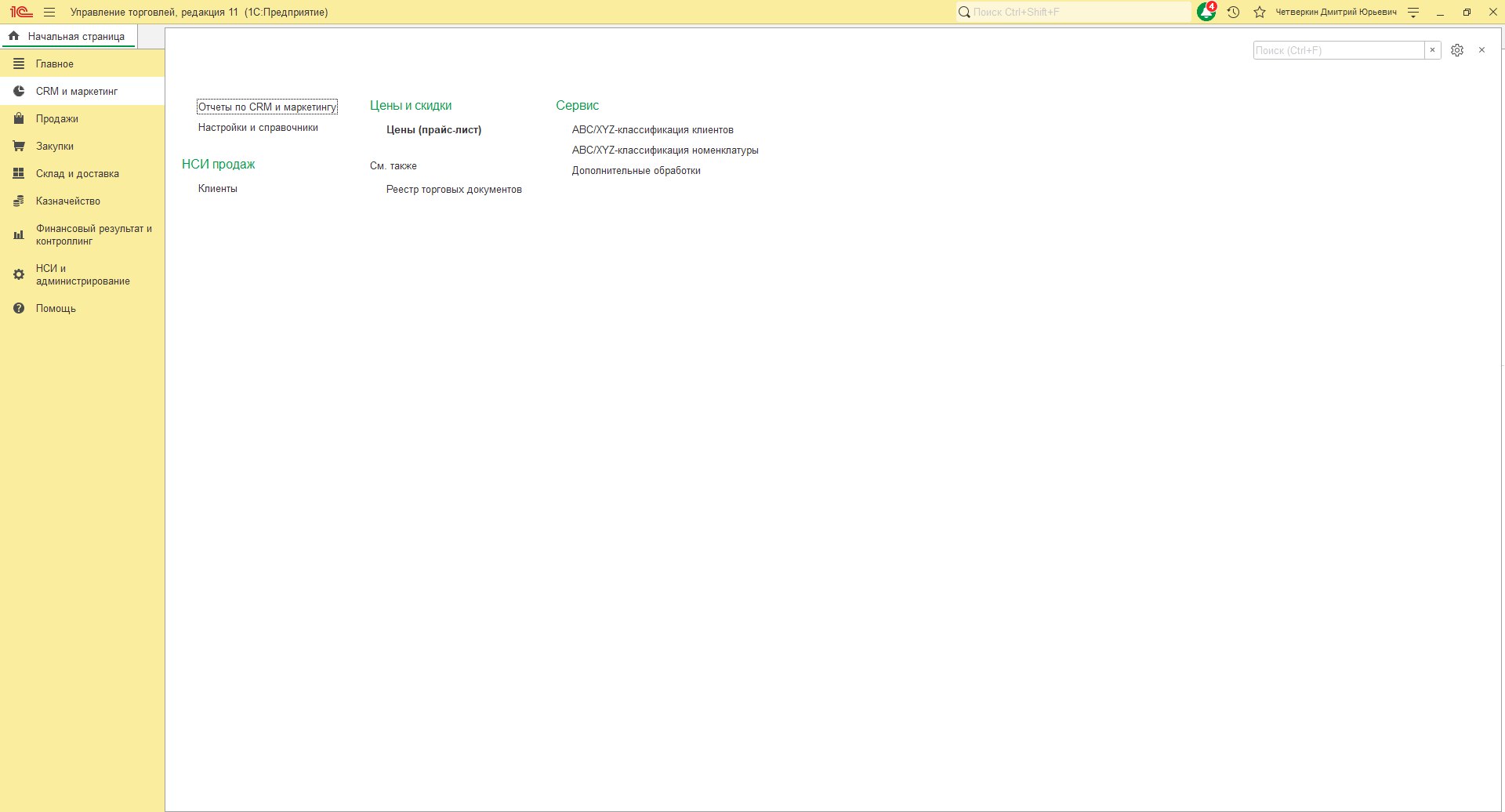The width and height of the screenshot is (1505, 812).
Task: Focus the panel Поиск (Ctrl+F) input
Action: tap(1339, 50)
